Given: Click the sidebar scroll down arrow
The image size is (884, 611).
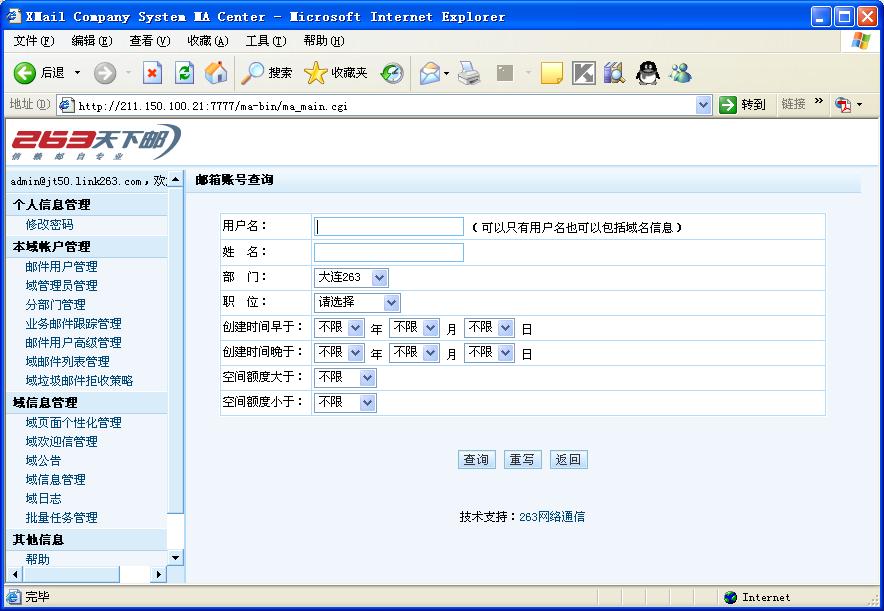Looking at the screenshot, I should click(x=176, y=558).
